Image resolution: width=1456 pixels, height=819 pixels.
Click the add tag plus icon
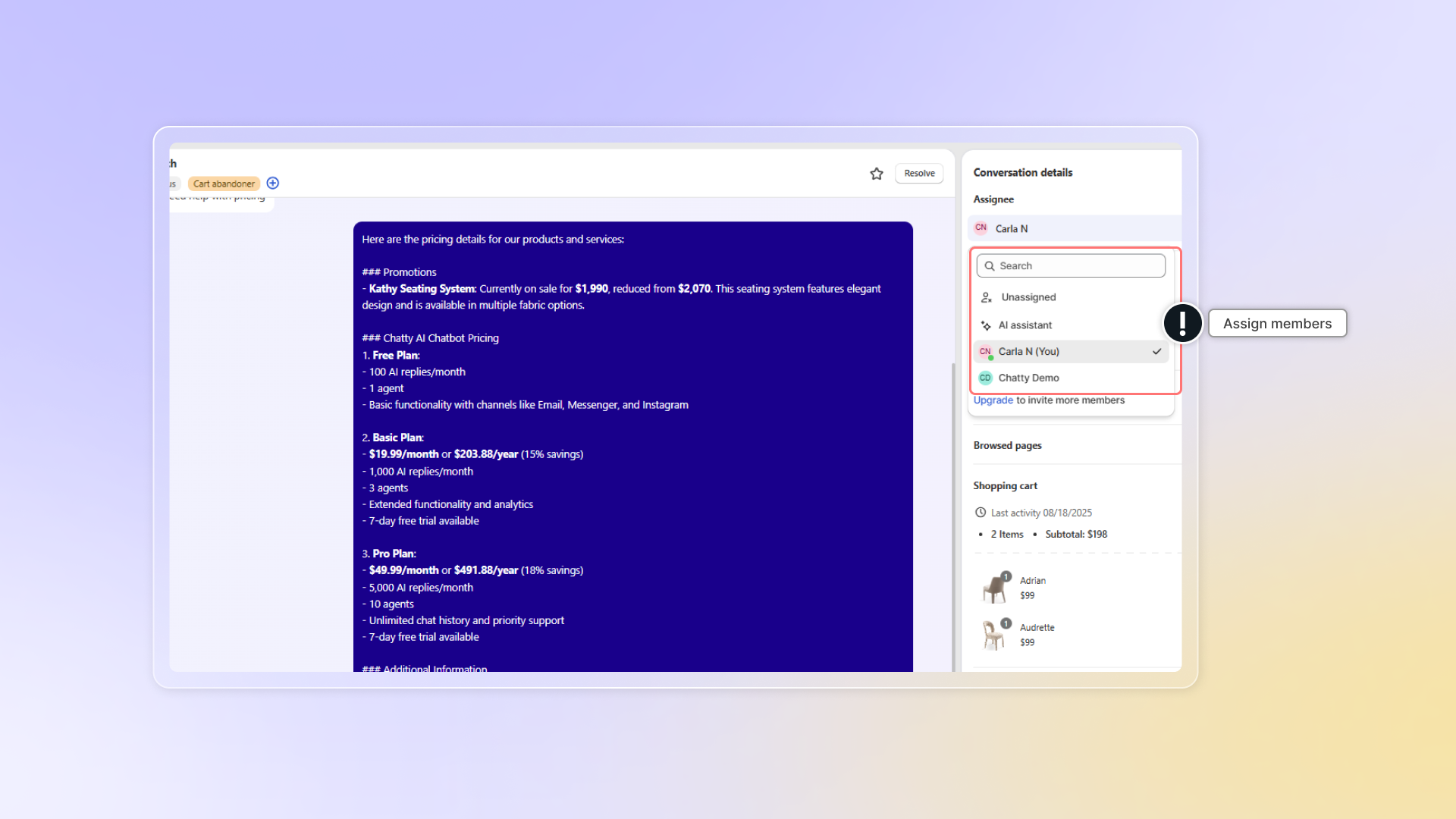[273, 183]
